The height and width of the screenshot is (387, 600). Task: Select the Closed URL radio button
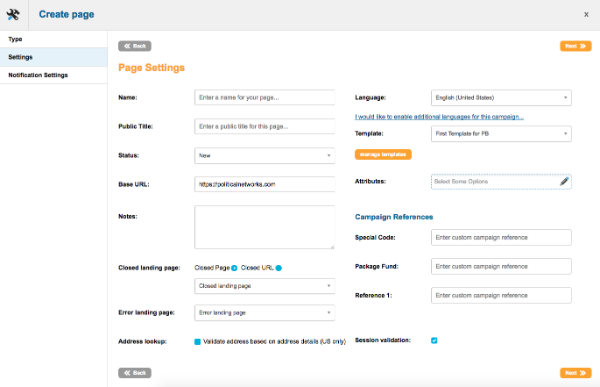279,268
